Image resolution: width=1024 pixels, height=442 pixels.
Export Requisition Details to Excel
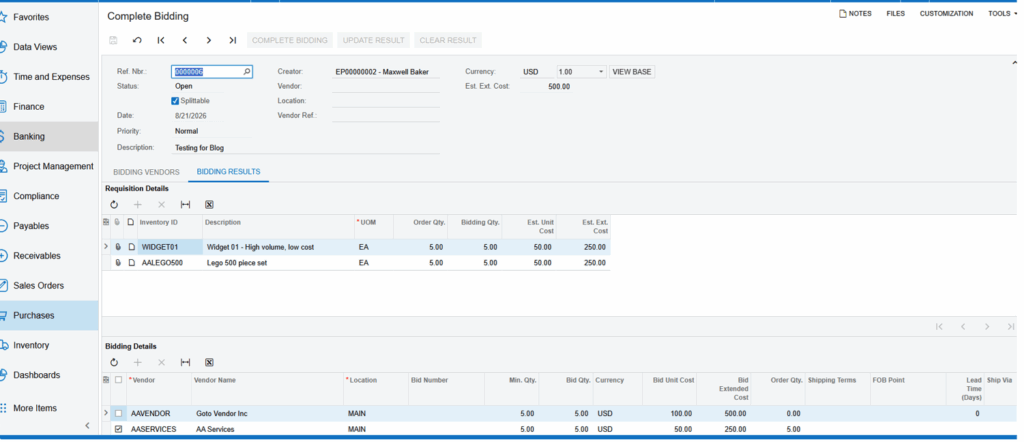tap(209, 204)
